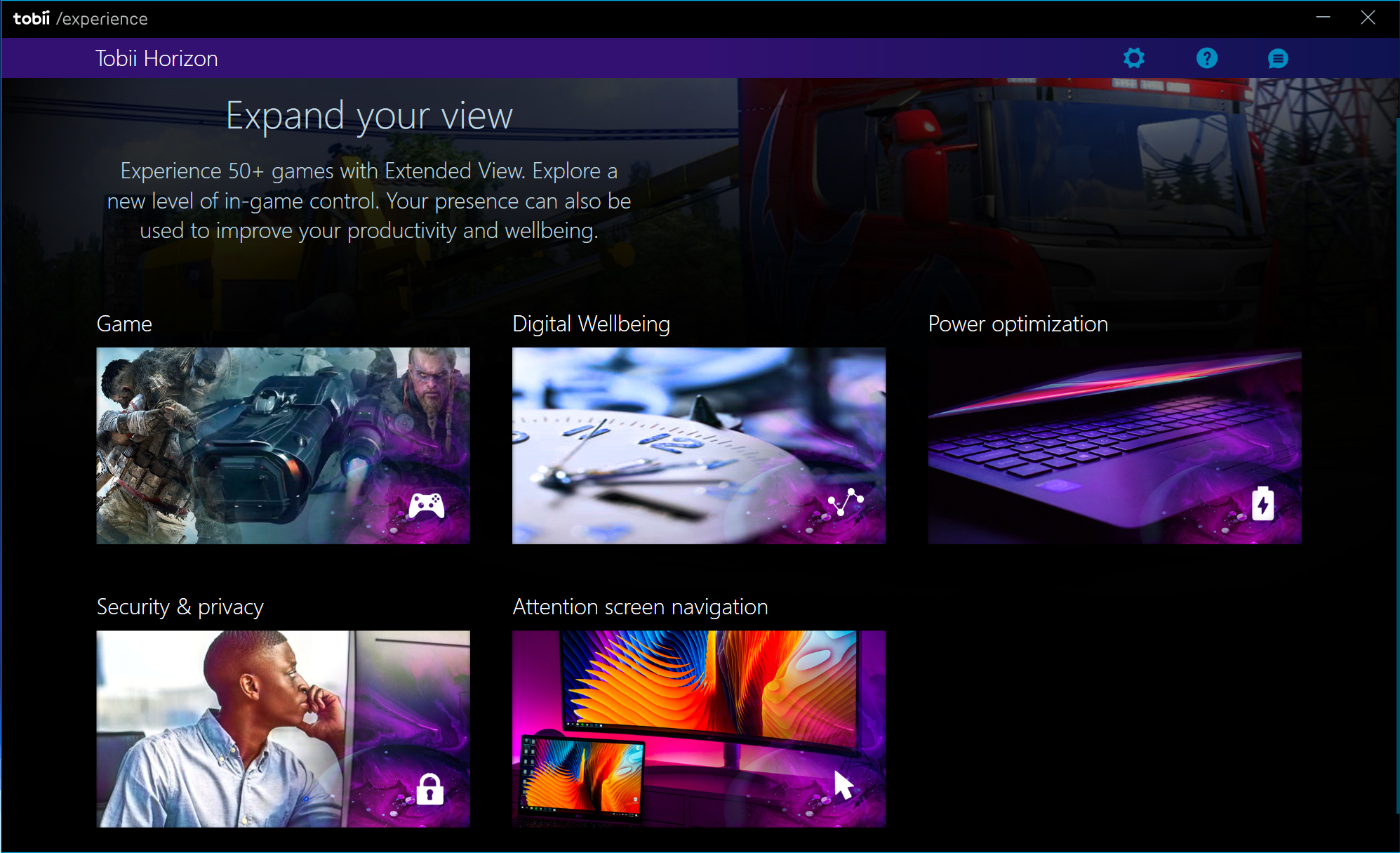Image resolution: width=1400 pixels, height=853 pixels.
Task: Open the Power optimization laptop thumbnail
Action: pos(1114,445)
